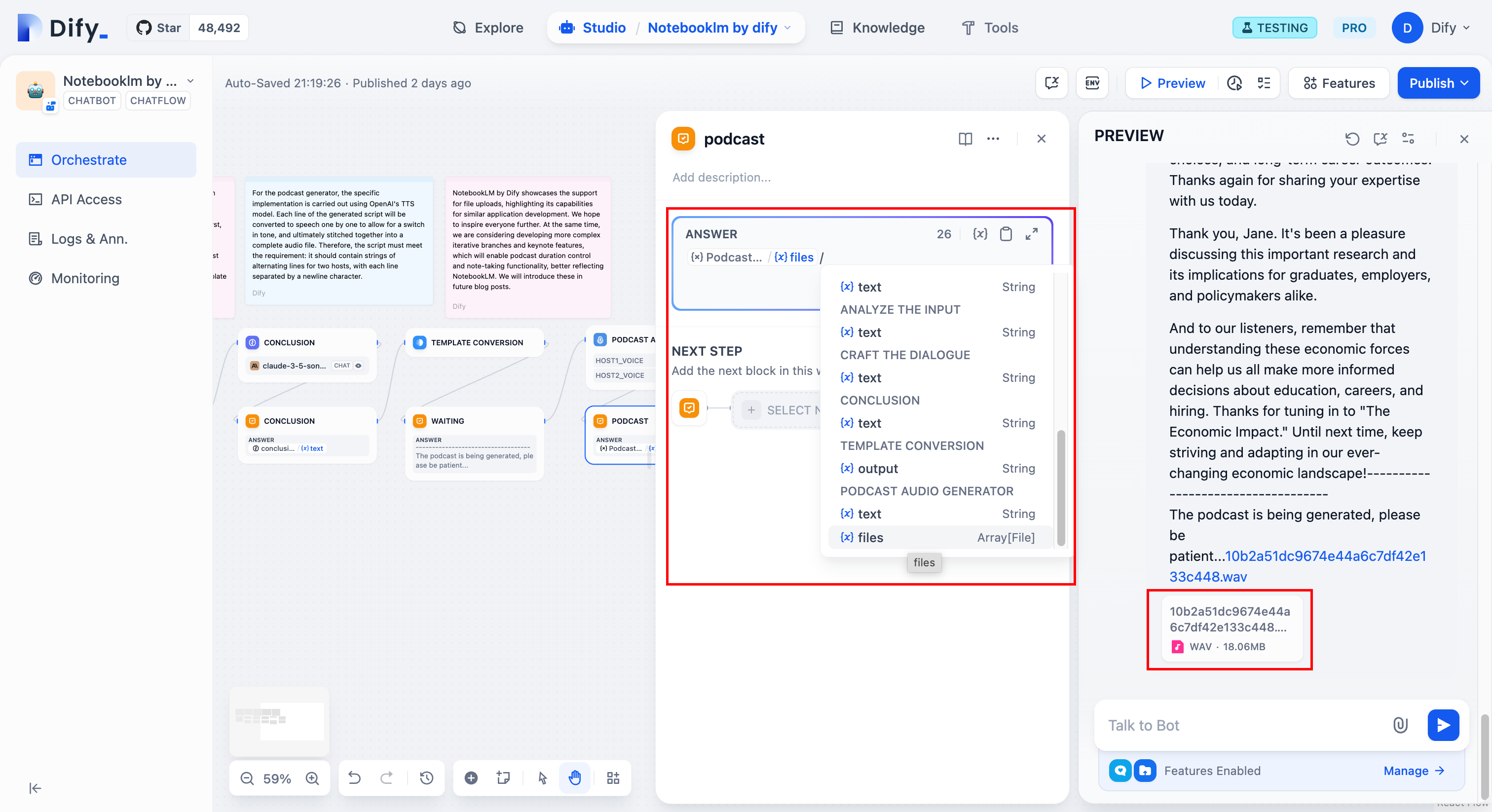Click the Features button
This screenshot has width=1492, height=812.
coord(1339,83)
